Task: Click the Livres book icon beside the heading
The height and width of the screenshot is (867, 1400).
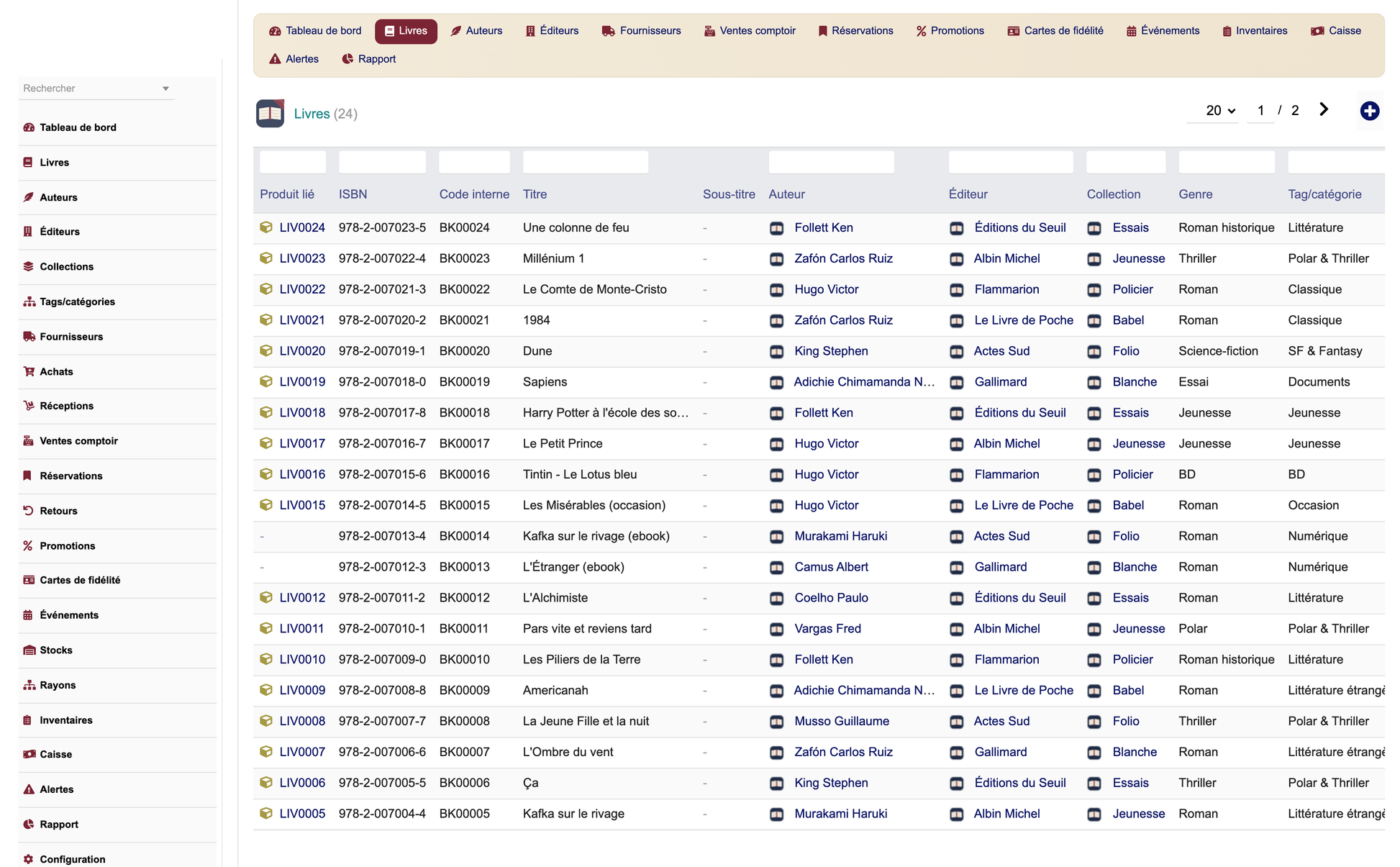Action: [x=270, y=113]
